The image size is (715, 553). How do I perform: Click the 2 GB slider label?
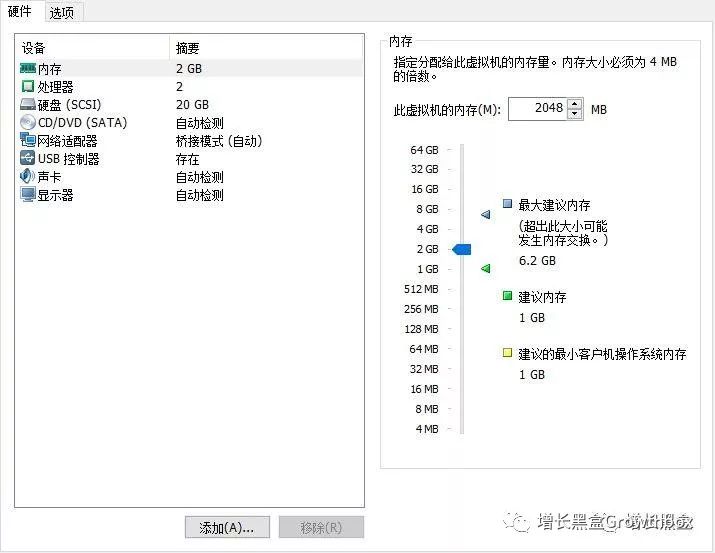coord(427,249)
